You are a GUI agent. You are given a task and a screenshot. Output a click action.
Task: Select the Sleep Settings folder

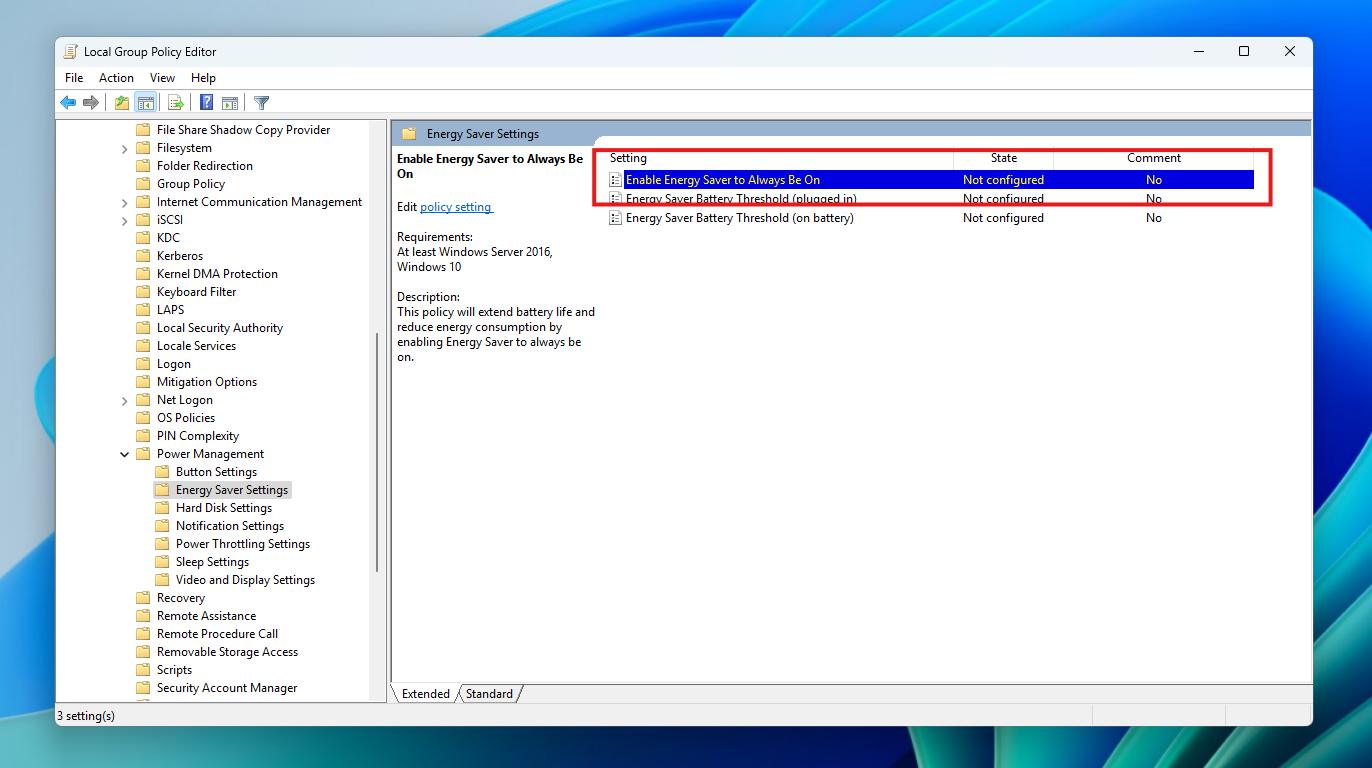[212, 561]
